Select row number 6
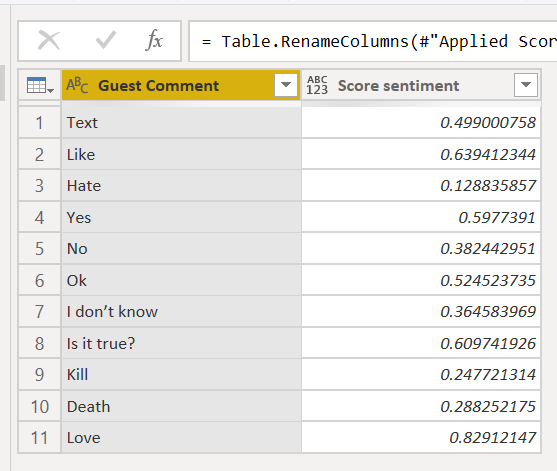 [x=39, y=281]
